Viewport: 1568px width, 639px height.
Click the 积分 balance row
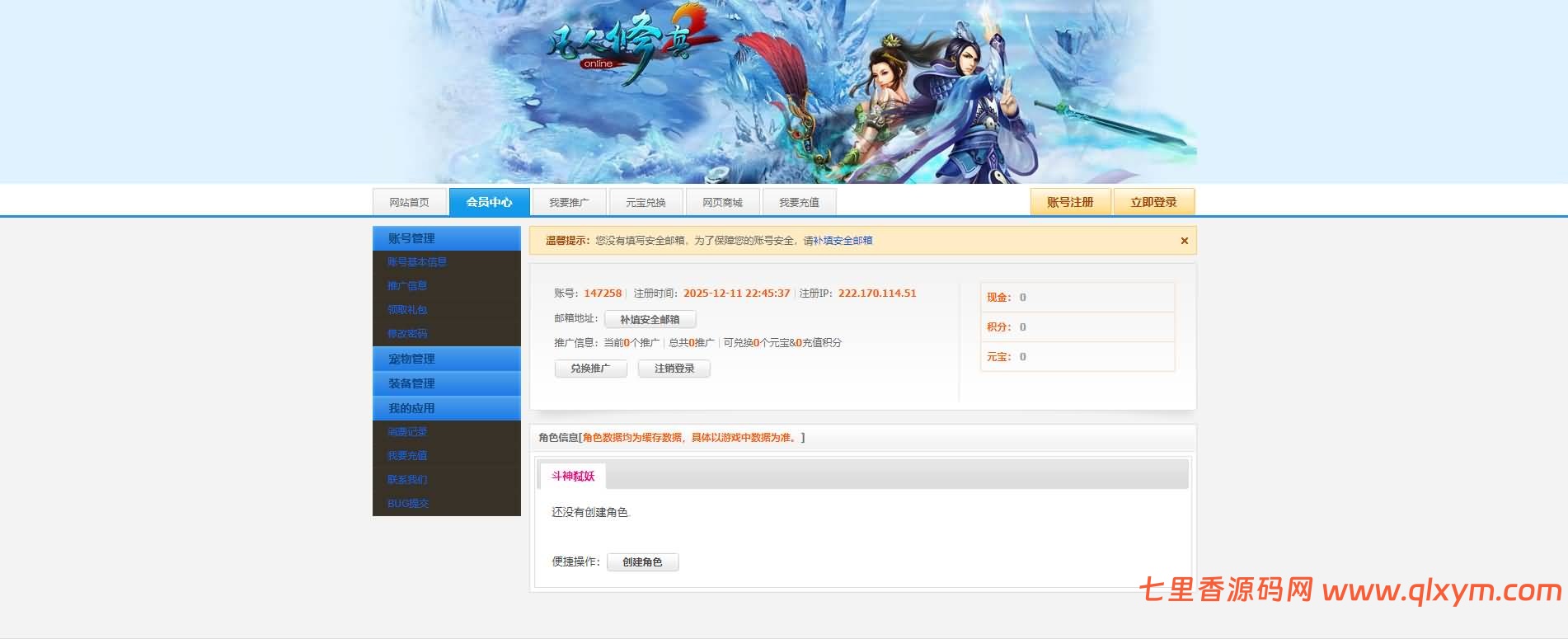click(1077, 327)
